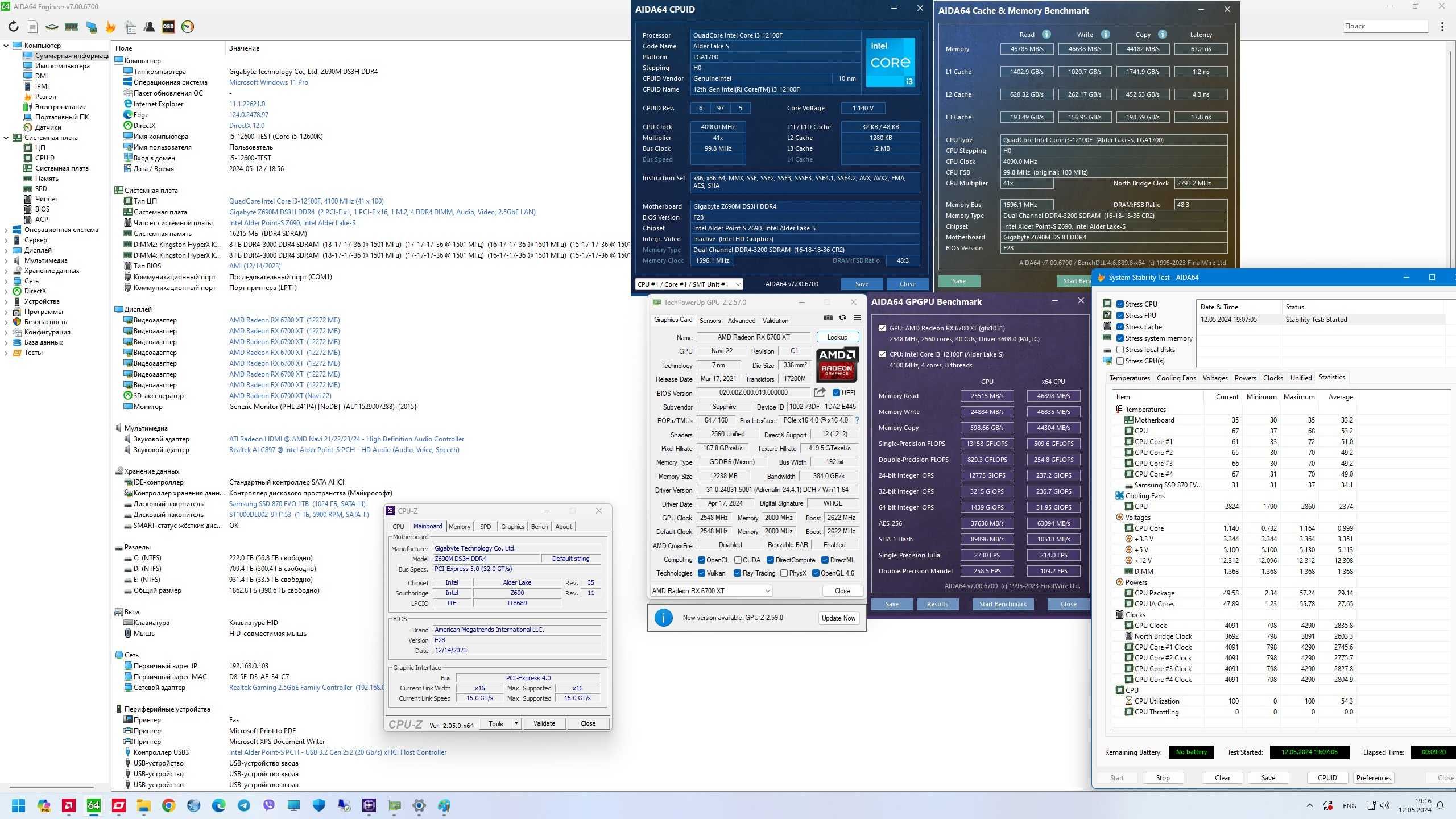Switch to the Cooling Fans tab
Image resolution: width=1456 pixels, height=819 pixels.
pyautogui.click(x=1176, y=378)
